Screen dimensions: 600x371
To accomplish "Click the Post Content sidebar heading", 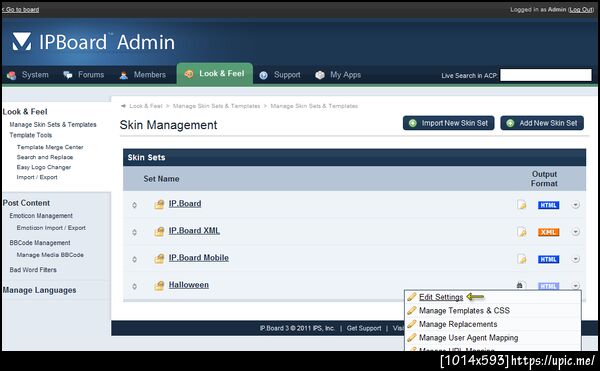I will point(26,203).
